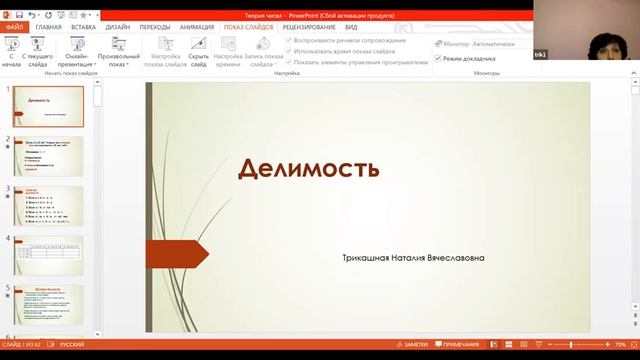Click editor scrollbar down arrow

click(635, 306)
